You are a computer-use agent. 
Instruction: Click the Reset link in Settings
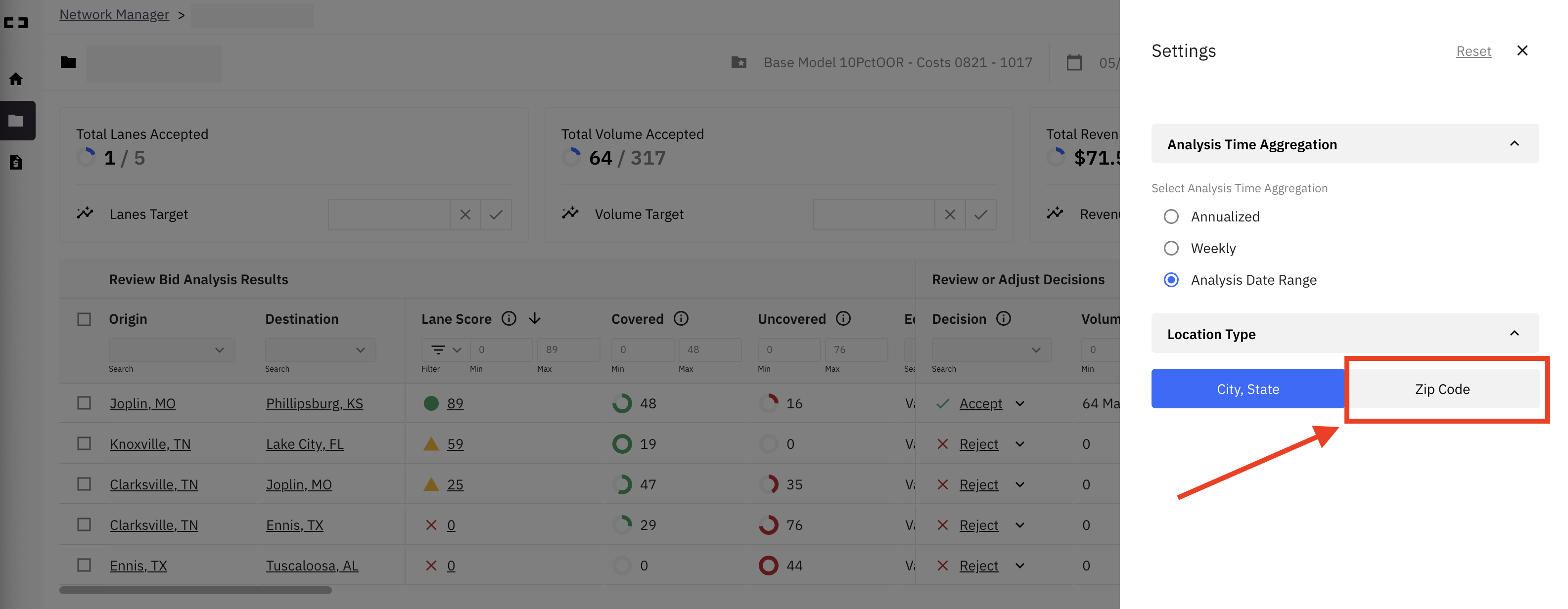[1473, 51]
